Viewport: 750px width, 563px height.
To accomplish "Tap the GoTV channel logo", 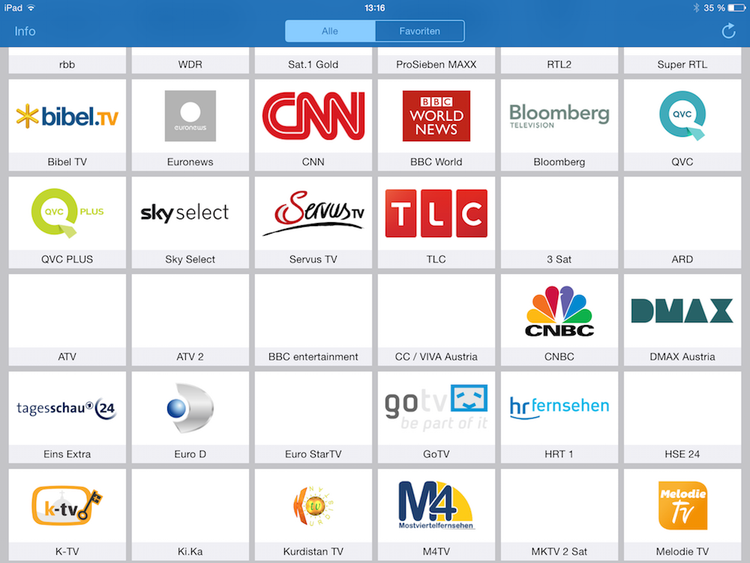I will click(436, 408).
